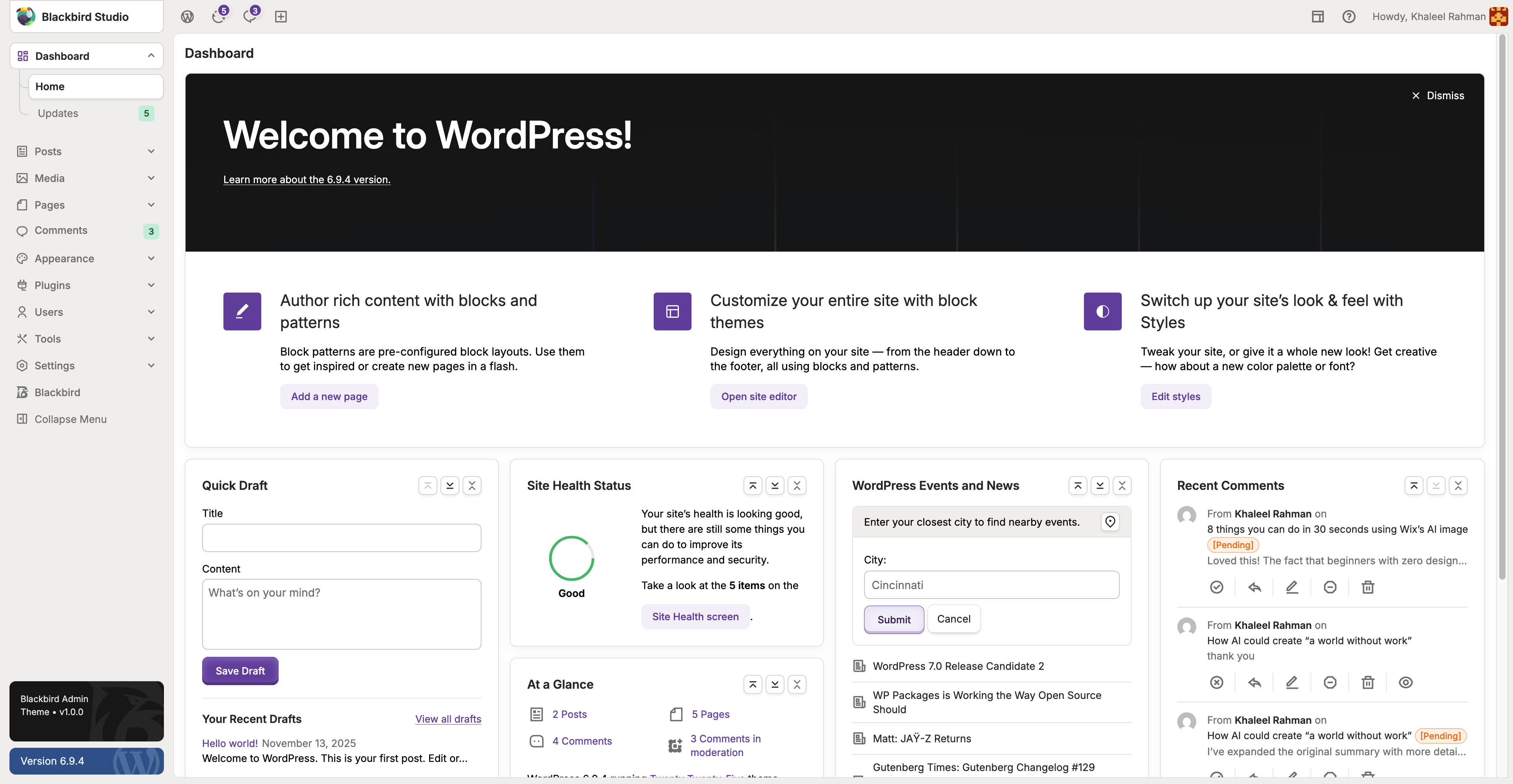Open the comments icon showing 3
The image size is (1513, 784).
click(250, 16)
